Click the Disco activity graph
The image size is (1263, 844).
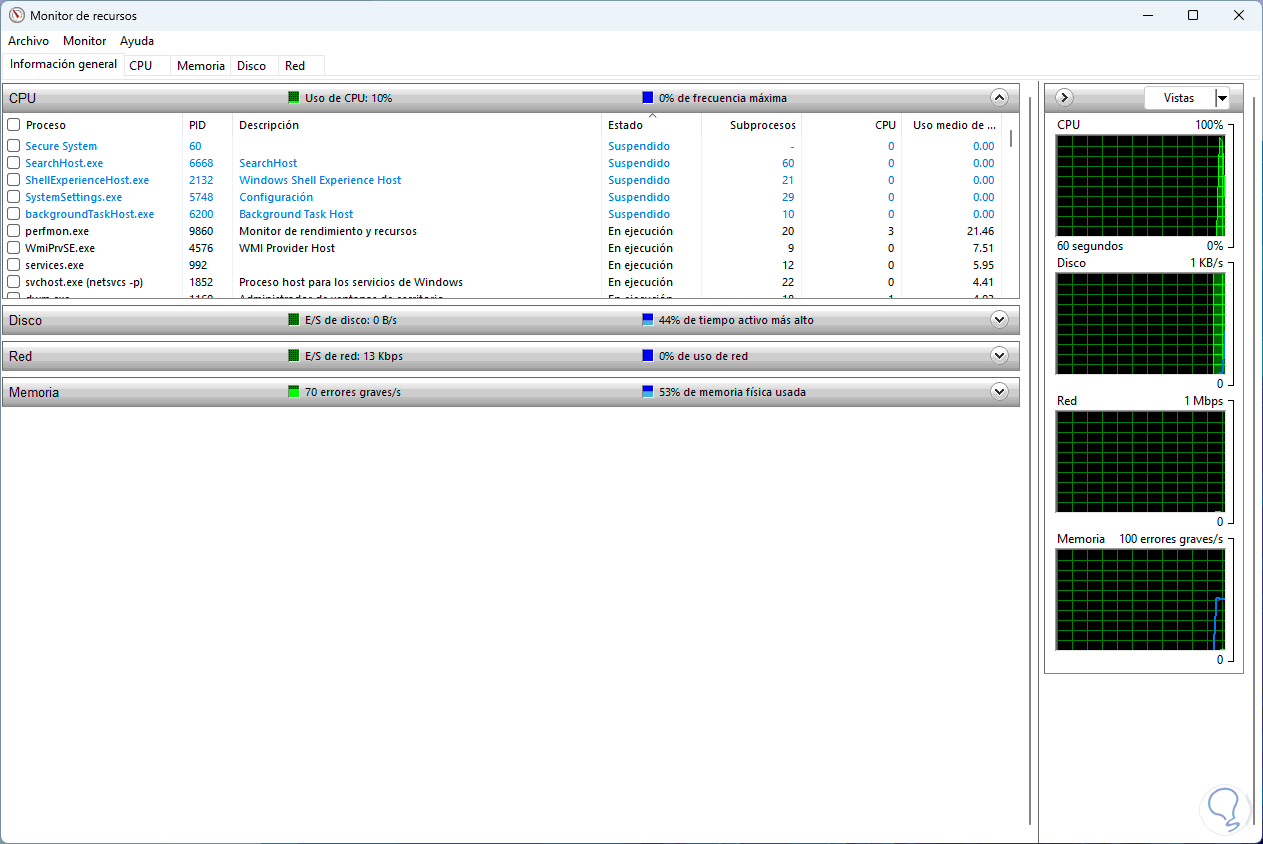point(1140,323)
